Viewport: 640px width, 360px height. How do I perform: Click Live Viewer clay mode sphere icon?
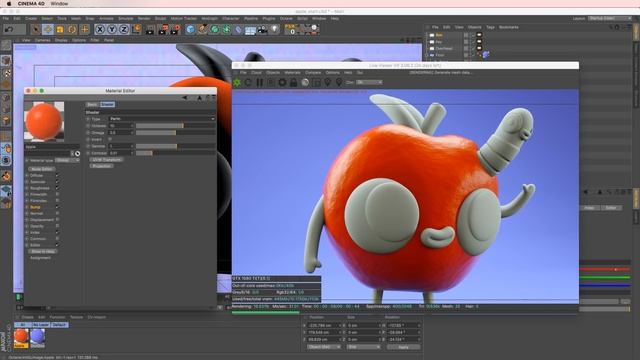coord(305,82)
